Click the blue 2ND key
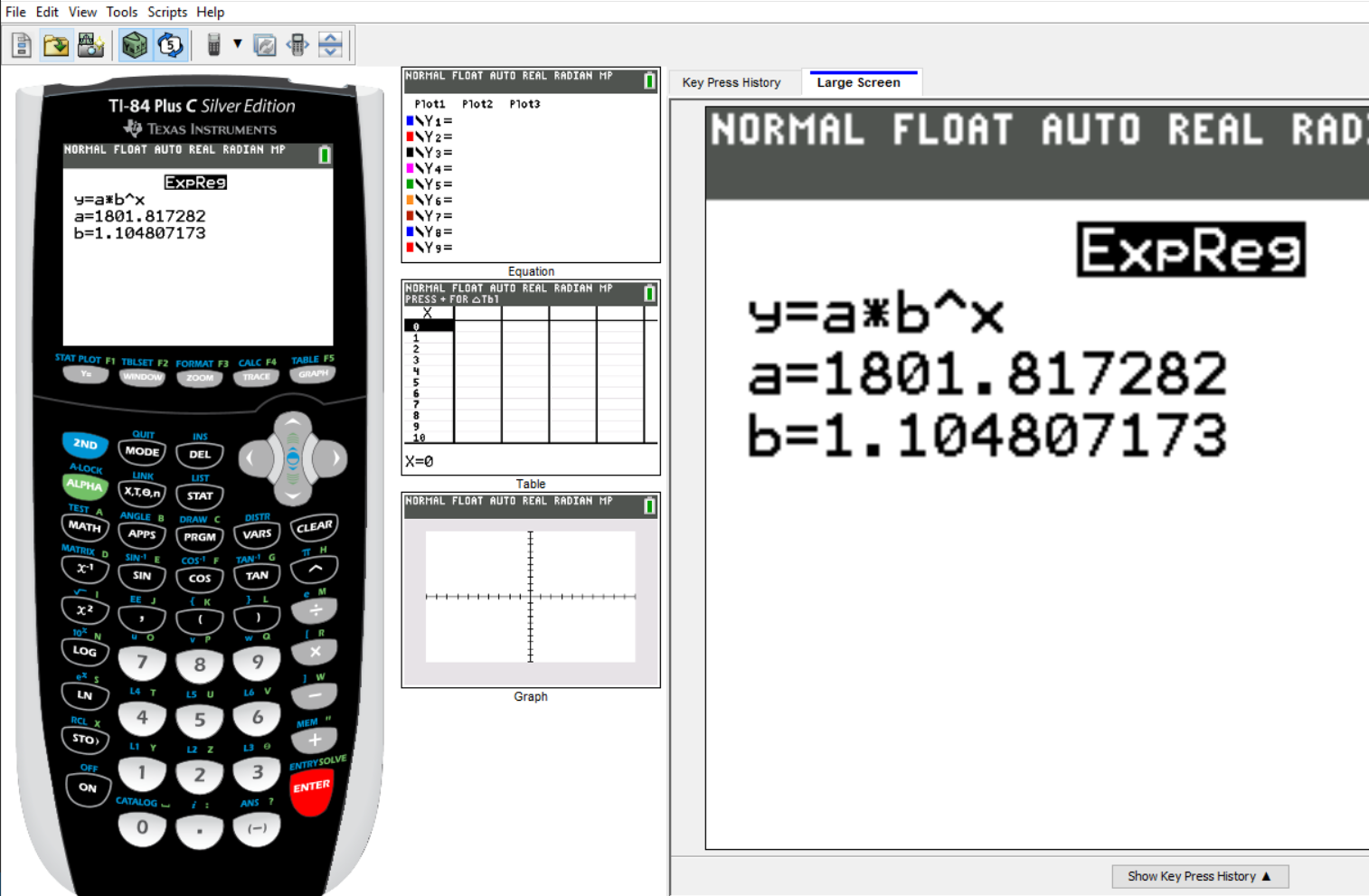The height and width of the screenshot is (896, 1369). tap(85, 444)
